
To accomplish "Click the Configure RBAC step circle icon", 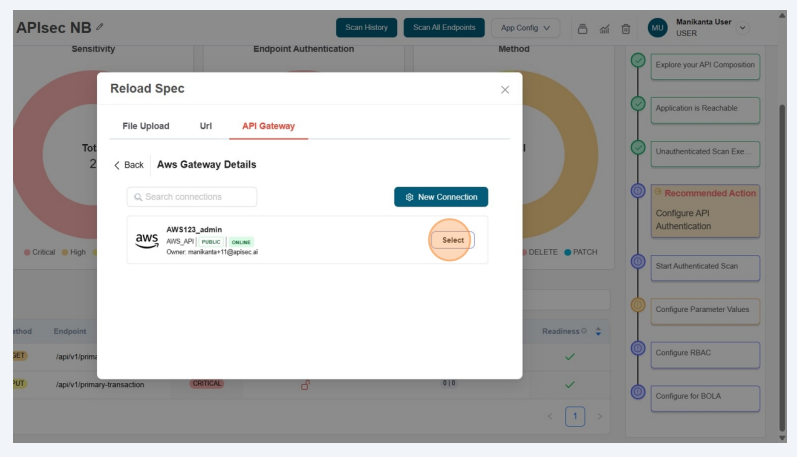I will coord(638,349).
